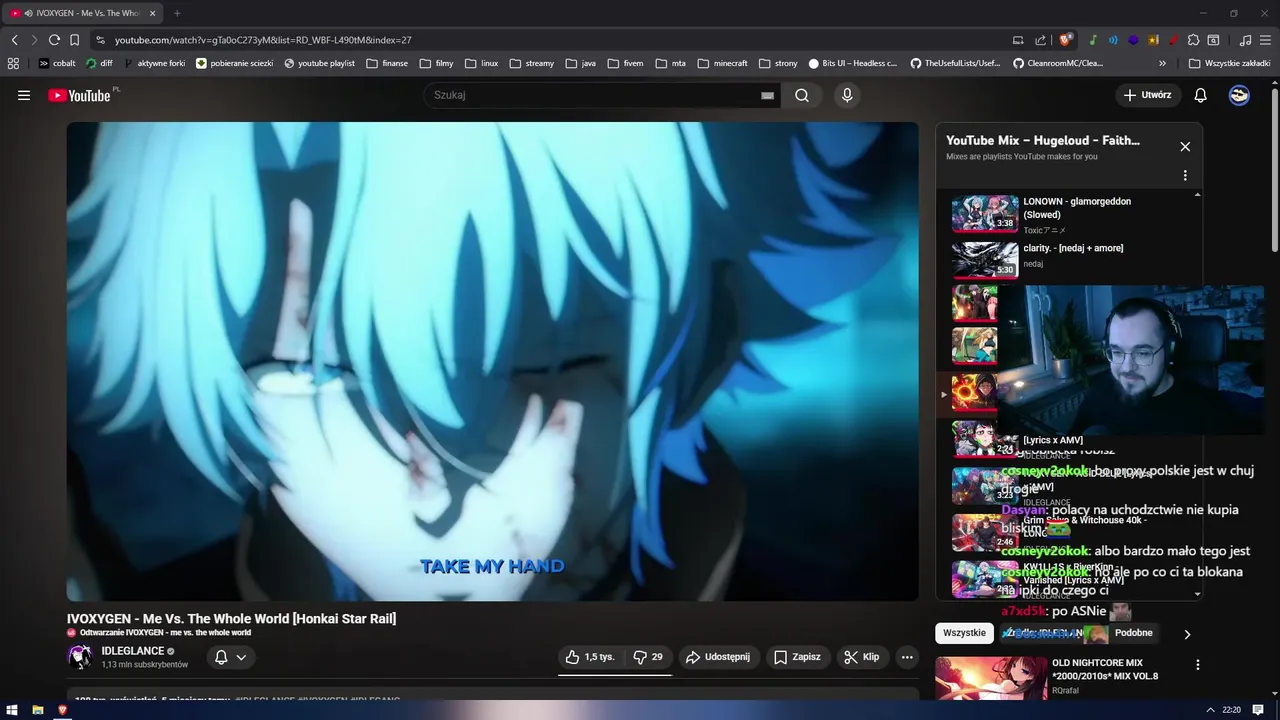Open playlist panel three-dot options menu
Screen dimensions: 1280x720
[x=1185, y=175]
